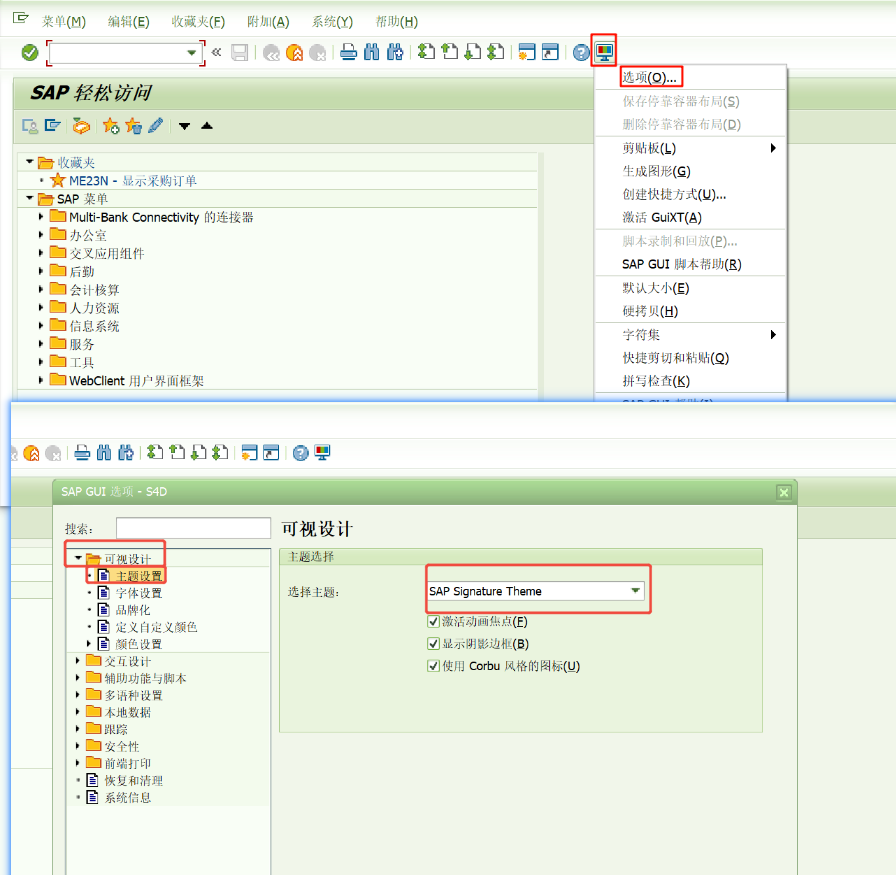Expand the 会计核算 folder
896x875 pixels.
(x=41, y=289)
